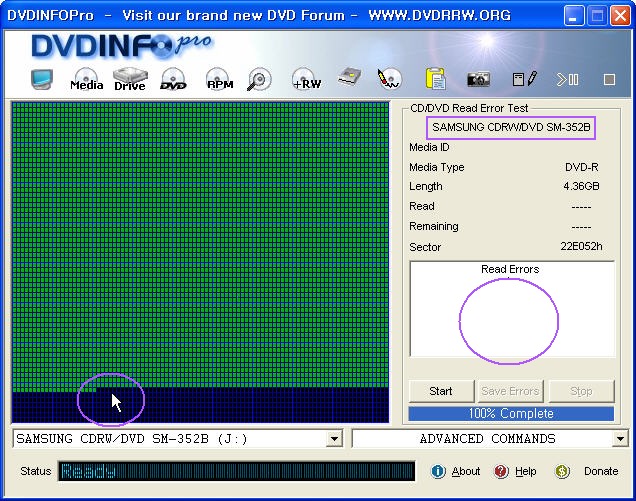This screenshot has width=636, height=501.
Task: Open the ADVANCED COMMANDS dropdown
Action: 620,439
